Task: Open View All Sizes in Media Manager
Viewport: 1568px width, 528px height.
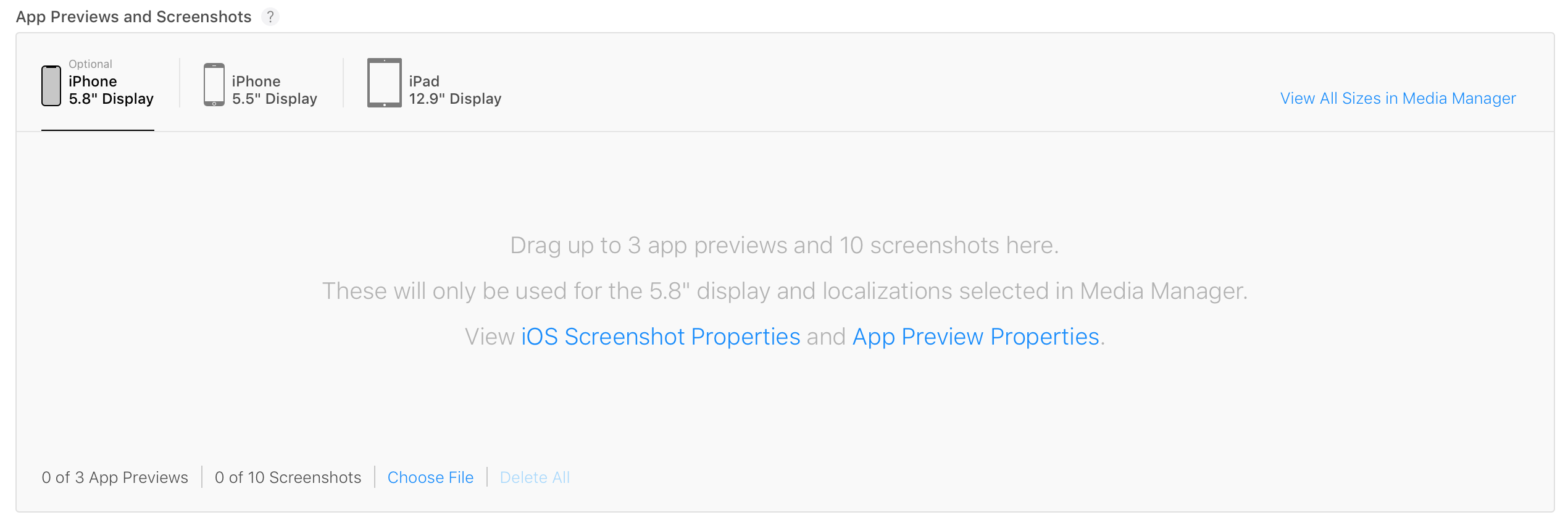Action: coord(1398,98)
